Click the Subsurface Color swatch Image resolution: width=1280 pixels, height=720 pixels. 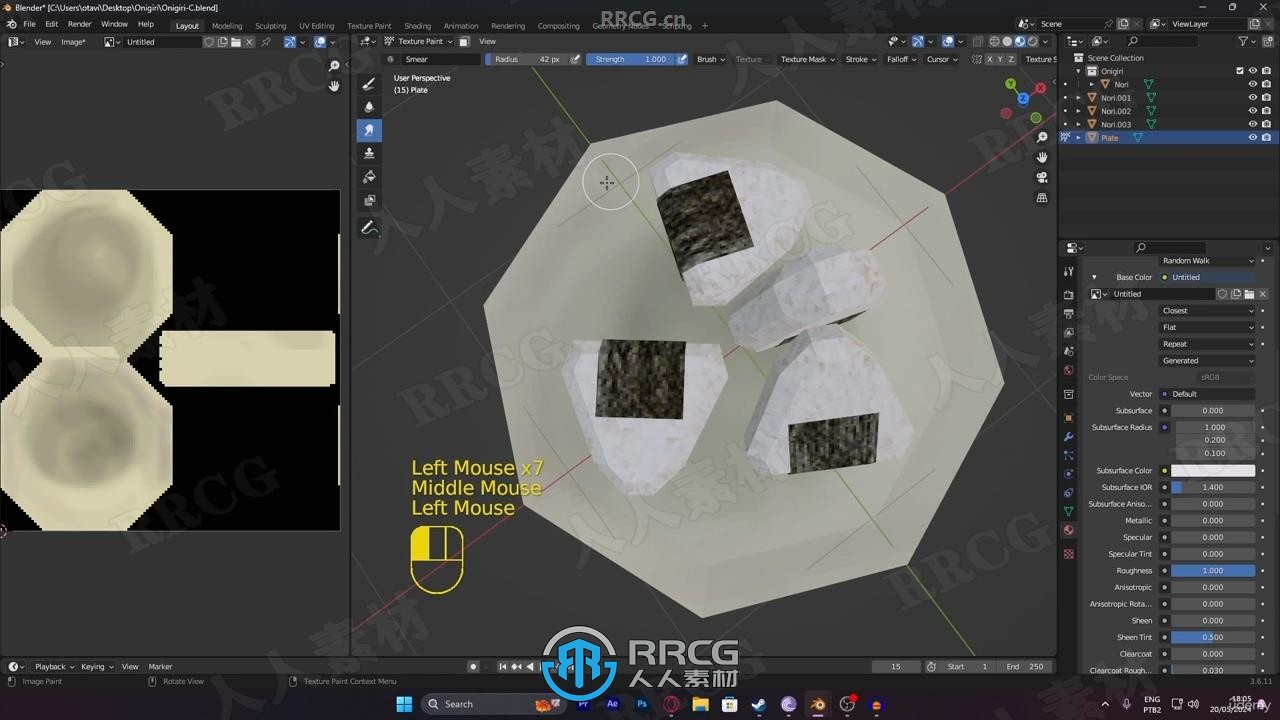pyautogui.click(x=1213, y=470)
